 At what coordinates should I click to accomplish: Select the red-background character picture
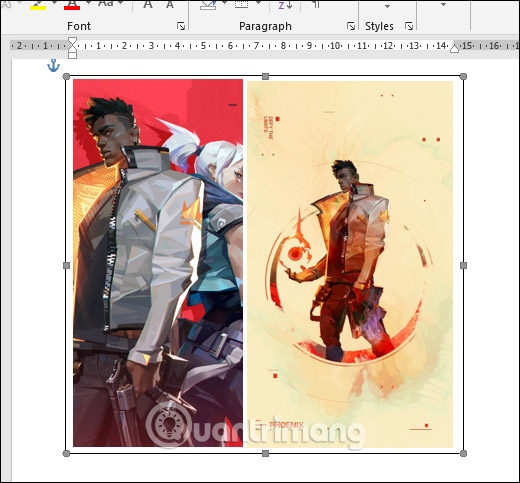point(158,263)
